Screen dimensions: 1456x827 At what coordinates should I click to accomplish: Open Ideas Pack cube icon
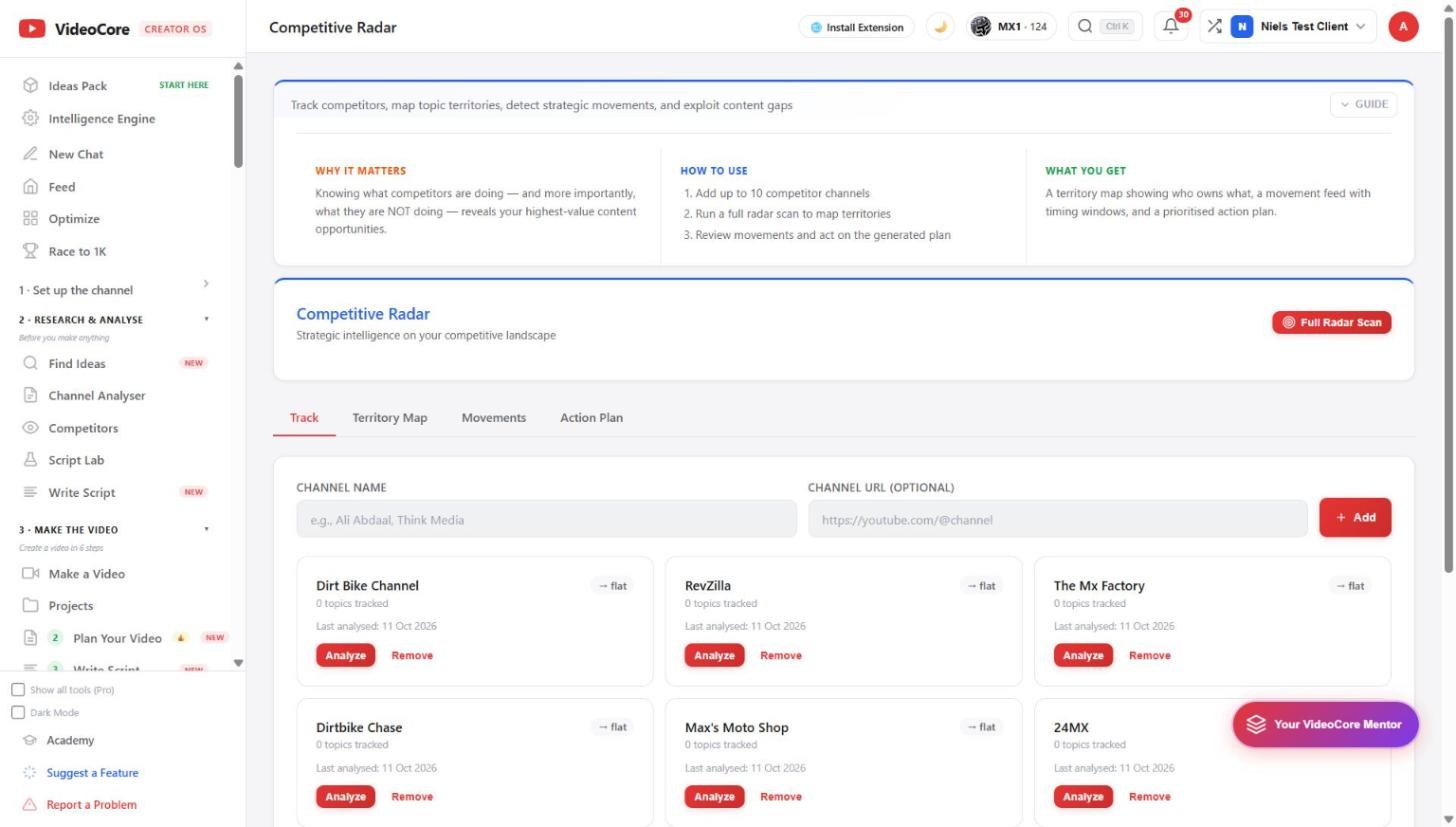click(x=30, y=86)
